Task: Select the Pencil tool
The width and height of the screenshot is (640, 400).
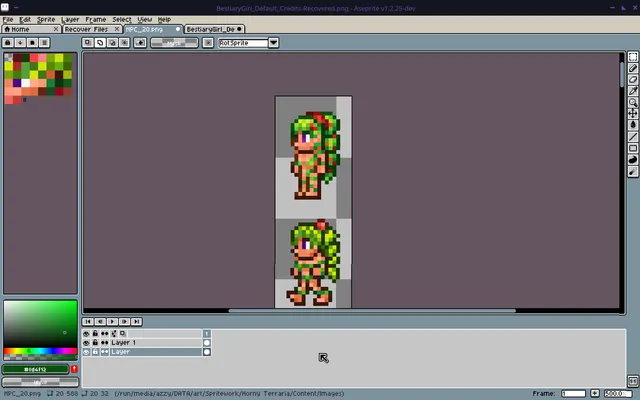Action: point(633,68)
